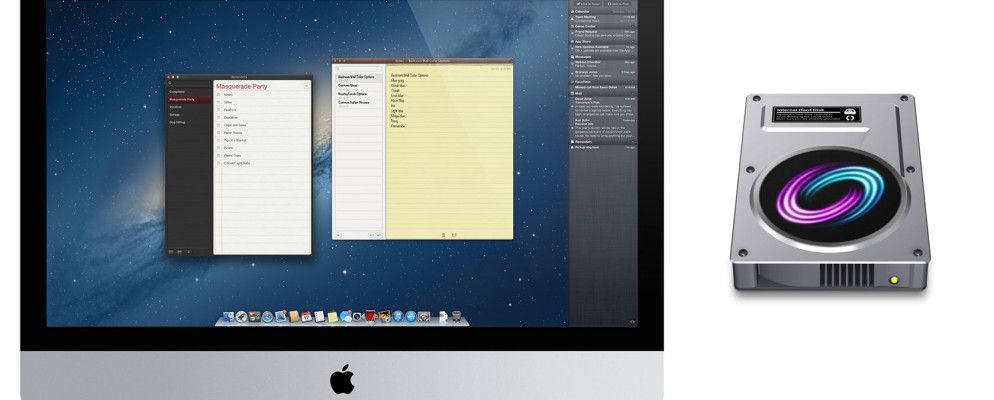This screenshot has width=994, height=400.
Task: Select Vacation list in Reminders sidebar
Action: pos(189,107)
